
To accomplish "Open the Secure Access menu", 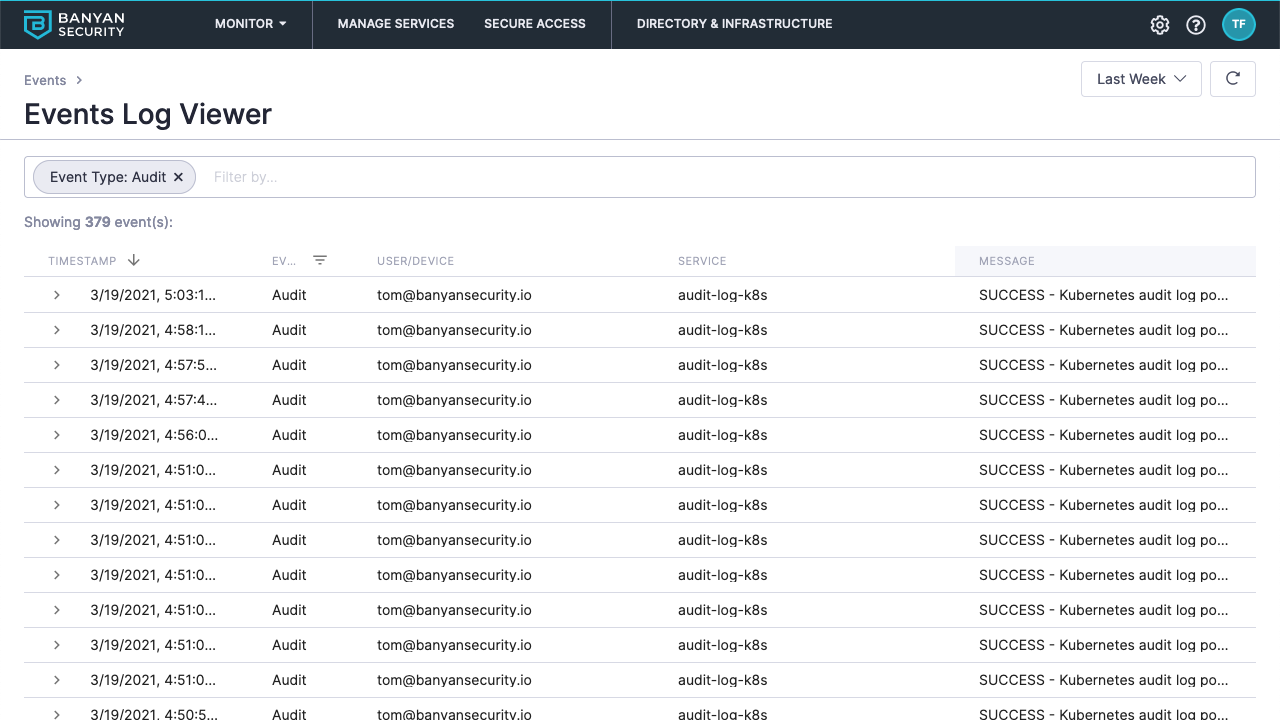I will pos(535,24).
